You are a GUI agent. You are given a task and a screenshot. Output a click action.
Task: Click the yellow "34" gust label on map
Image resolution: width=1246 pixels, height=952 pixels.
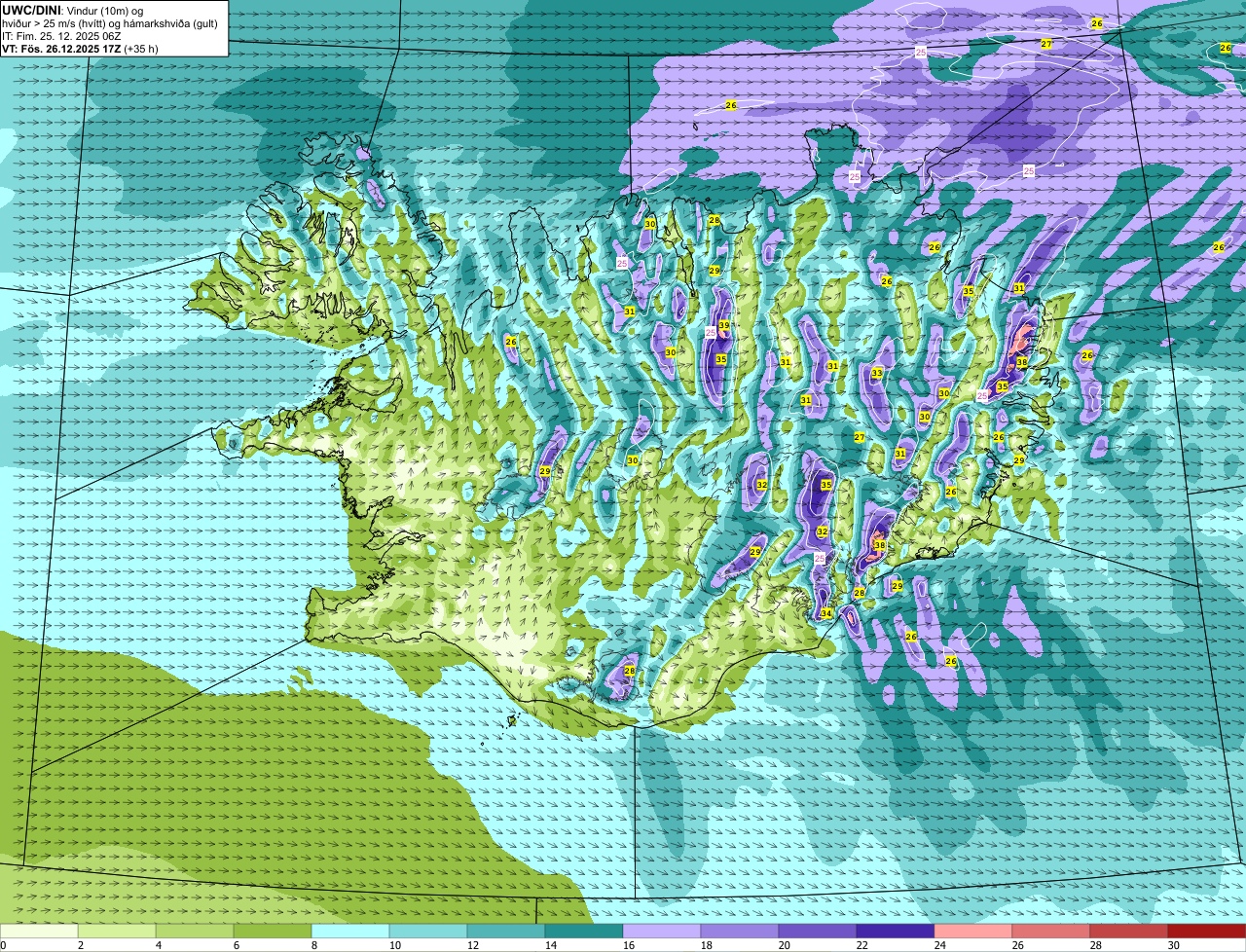coord(826,613)
